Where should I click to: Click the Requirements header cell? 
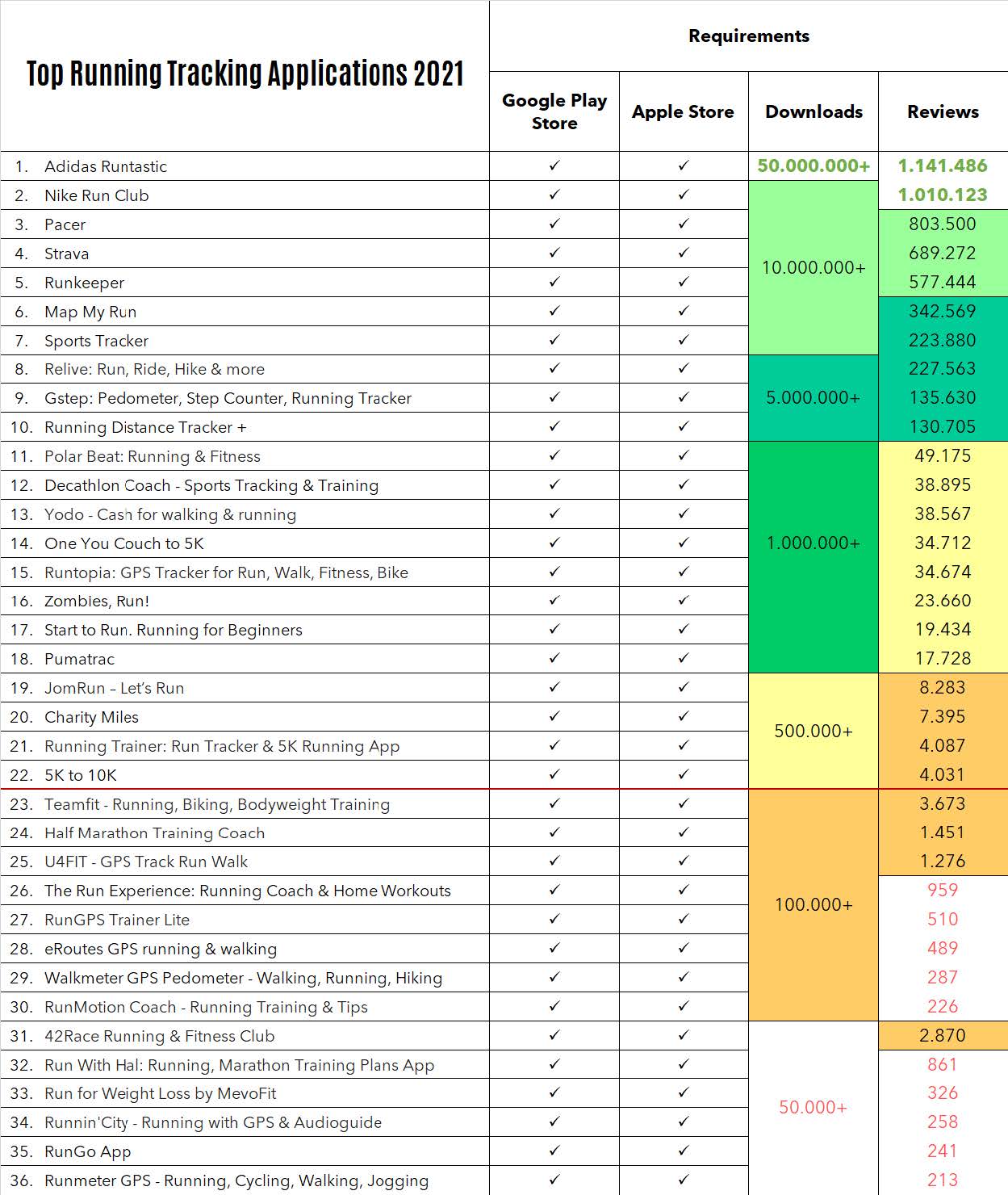pos(748,36)
